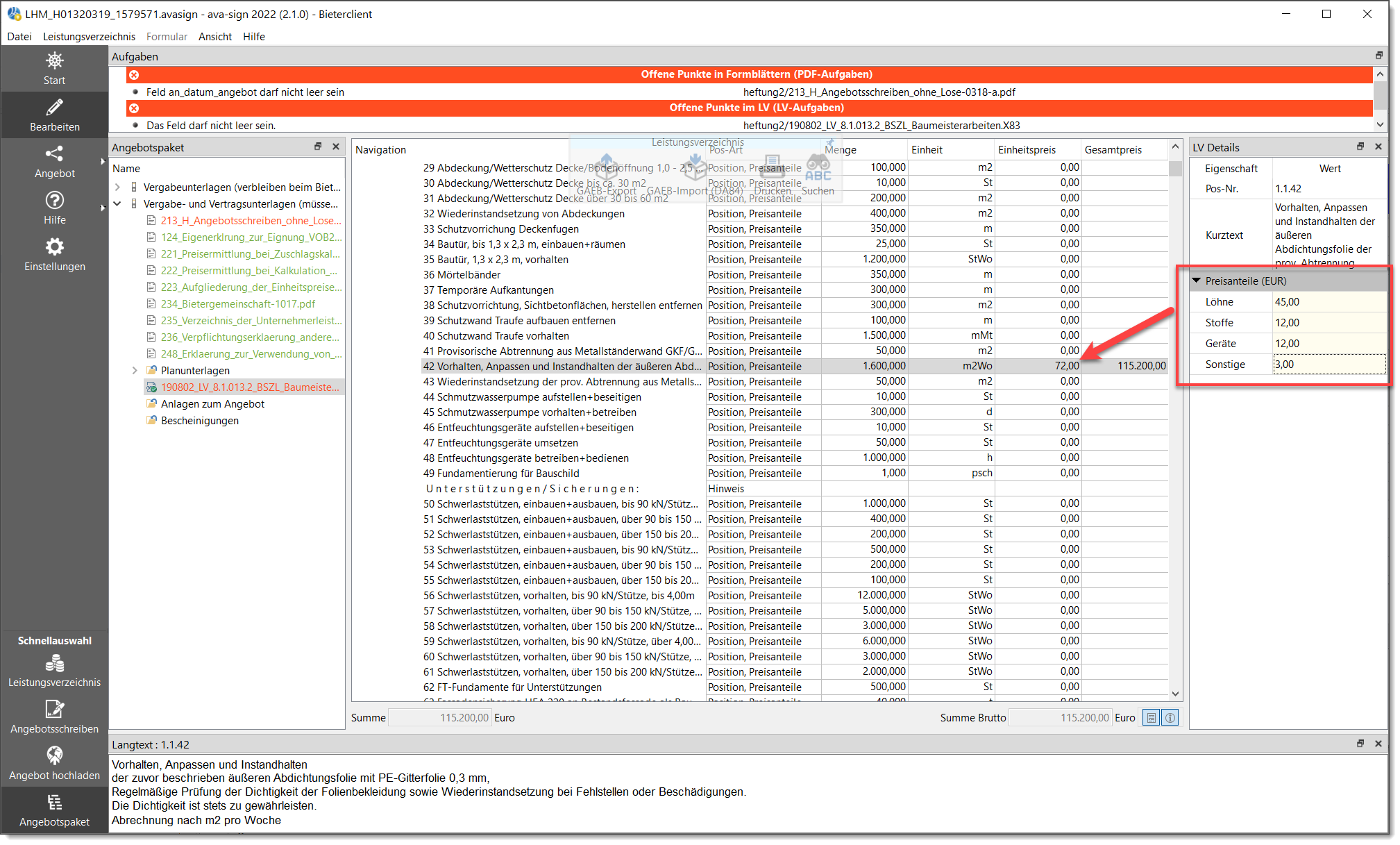This screenshot has width=1400, height=845.
Task: Click the Sonstige value field
Action: tap(1329, 365)
